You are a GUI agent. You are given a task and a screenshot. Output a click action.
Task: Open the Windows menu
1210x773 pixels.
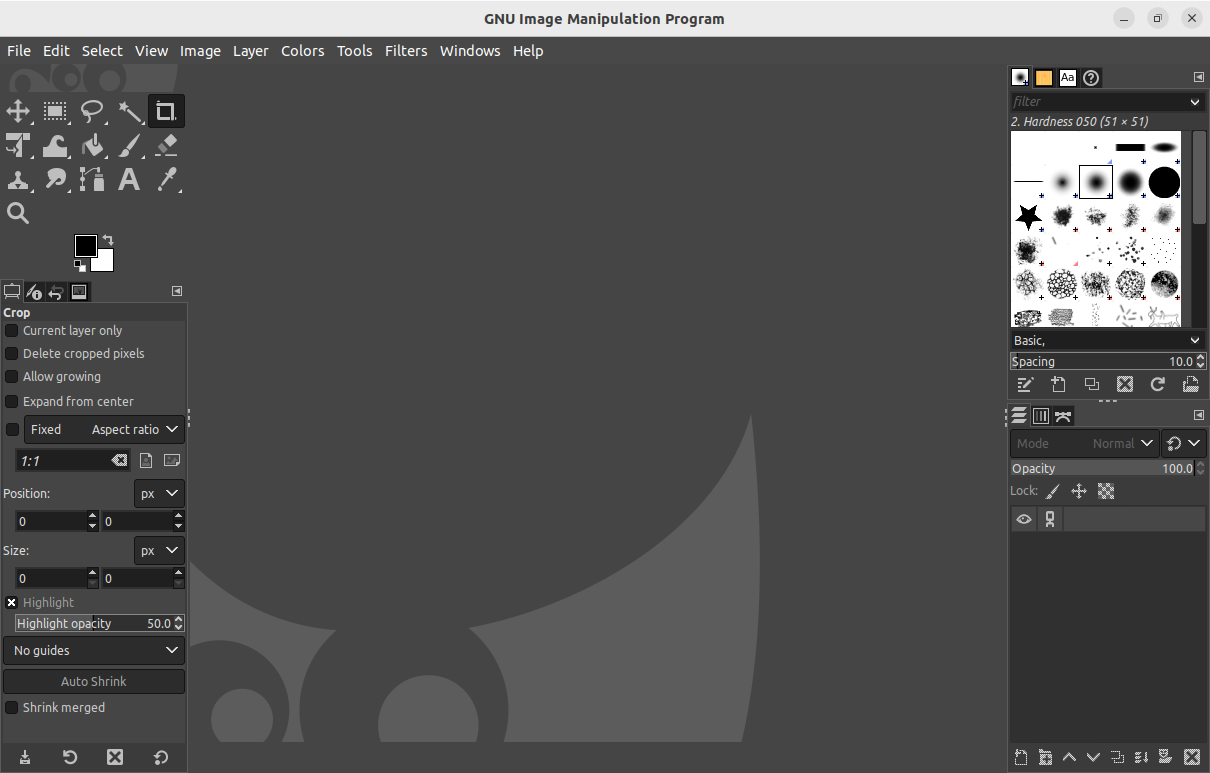470,51
